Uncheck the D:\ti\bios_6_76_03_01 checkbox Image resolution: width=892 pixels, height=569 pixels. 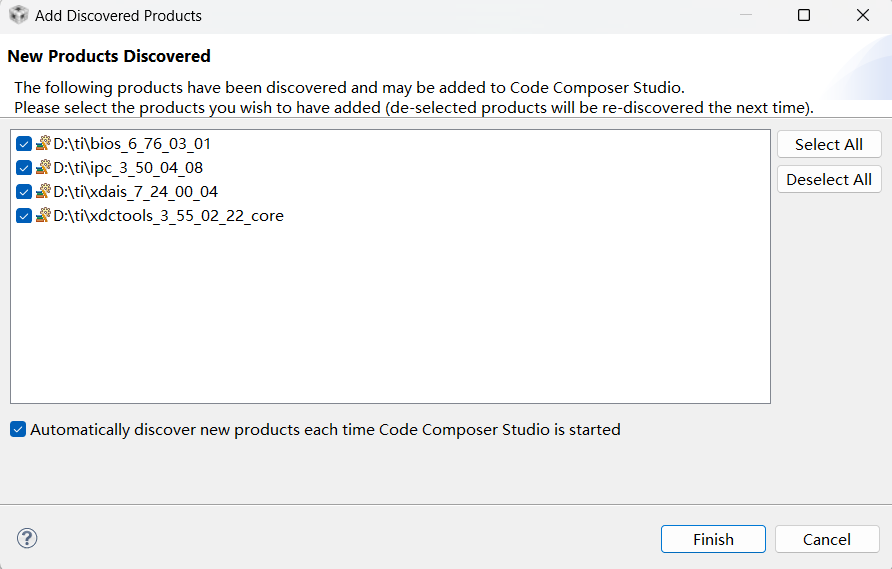(x=24, y=143)
